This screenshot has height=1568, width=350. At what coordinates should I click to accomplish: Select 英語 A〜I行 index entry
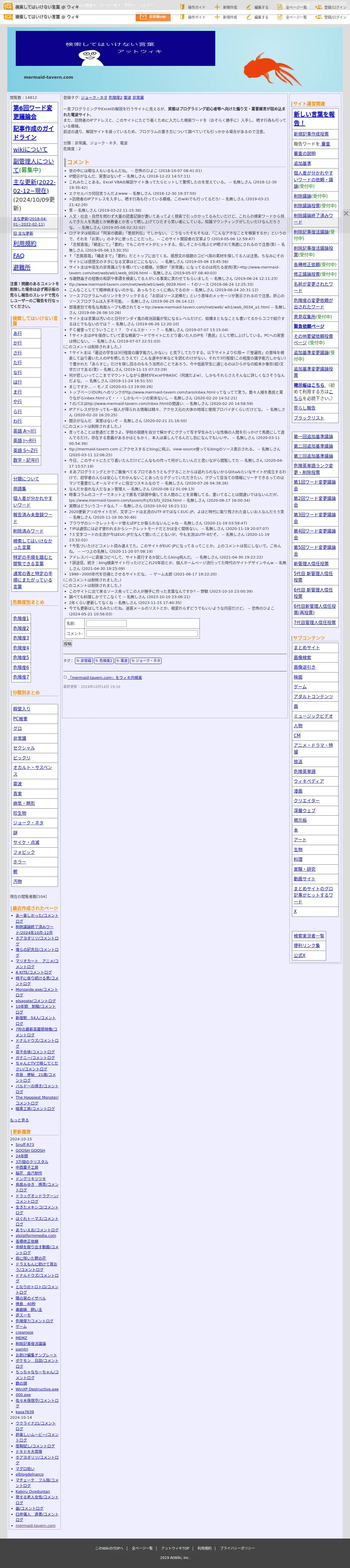25,431
